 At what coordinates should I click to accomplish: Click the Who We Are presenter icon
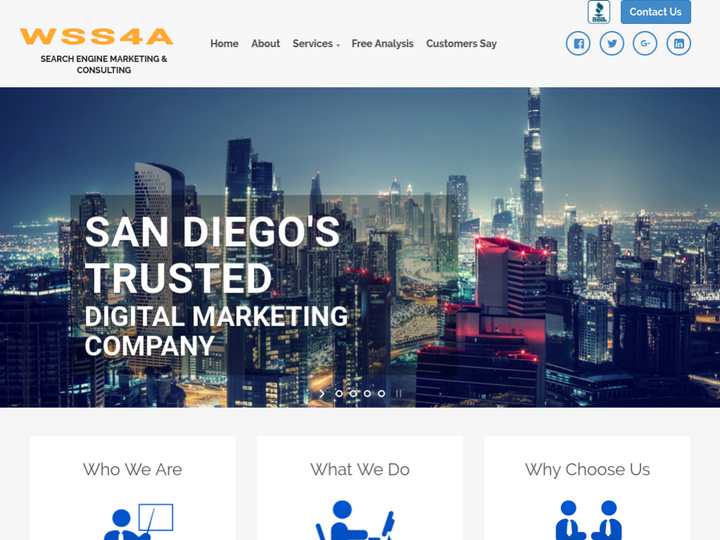(138, 522)
